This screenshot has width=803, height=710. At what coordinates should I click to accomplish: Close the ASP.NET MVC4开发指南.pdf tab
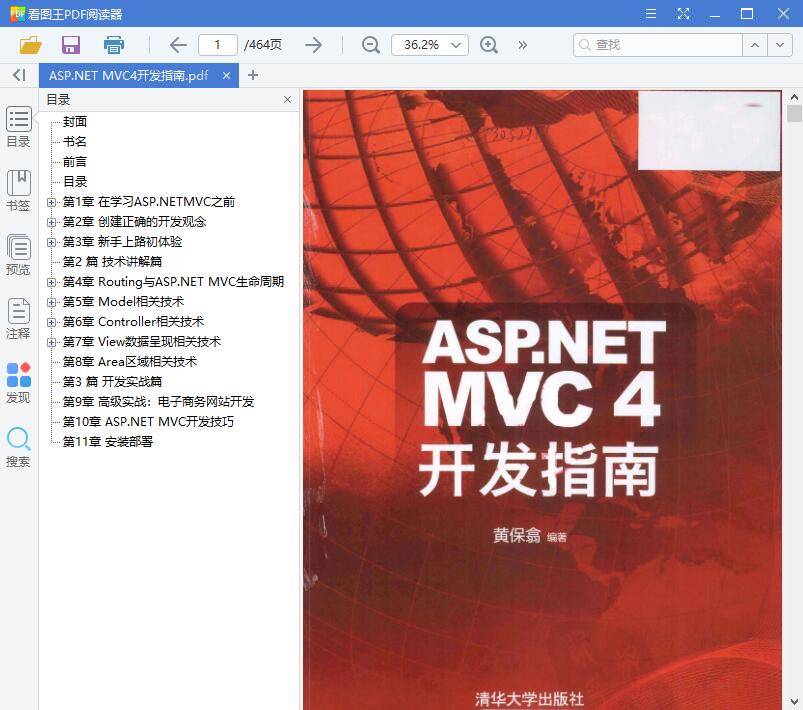[x=226, y=76]
